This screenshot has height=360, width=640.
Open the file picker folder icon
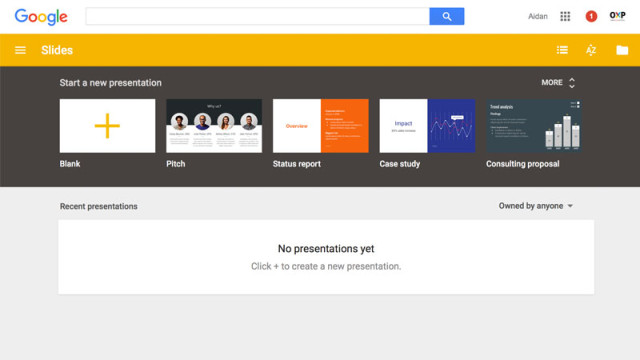pos(622,50)
